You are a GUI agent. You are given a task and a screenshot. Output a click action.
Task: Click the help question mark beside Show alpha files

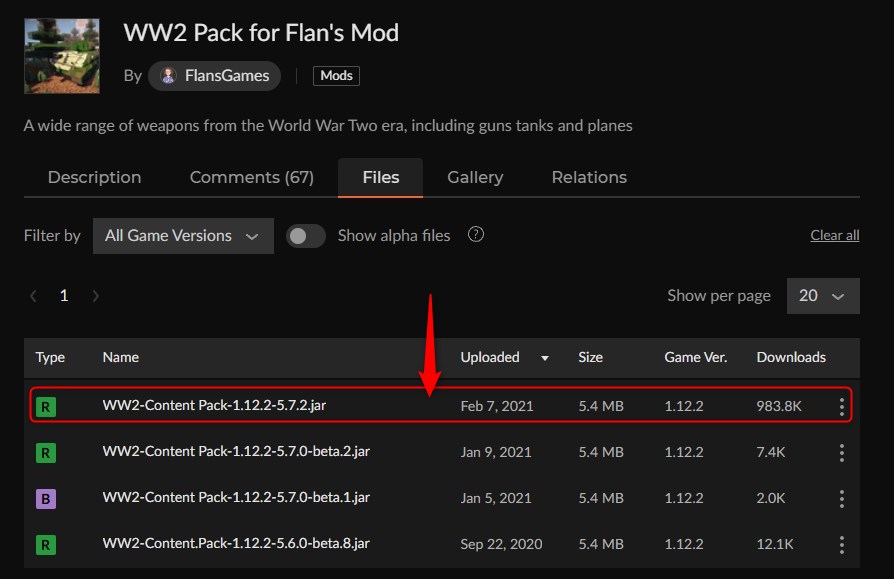476,234
